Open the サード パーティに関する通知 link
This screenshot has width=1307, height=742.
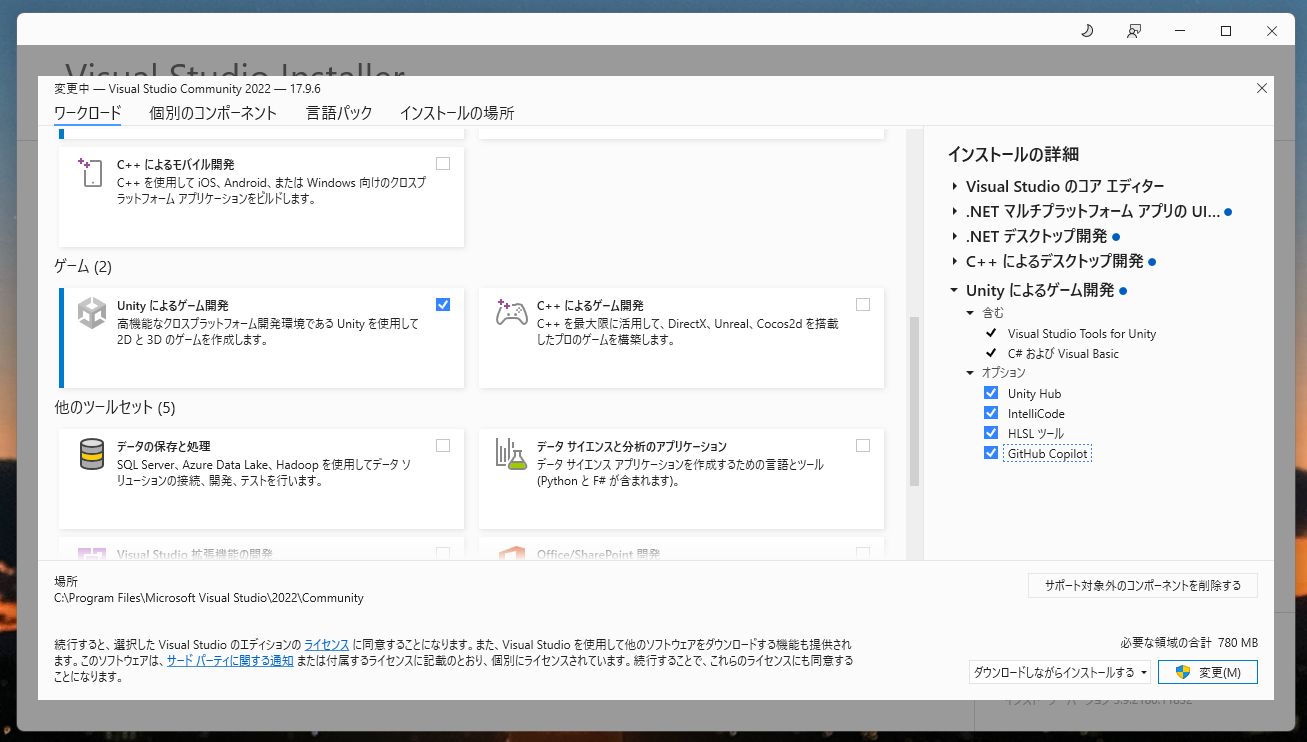point(230,660)
